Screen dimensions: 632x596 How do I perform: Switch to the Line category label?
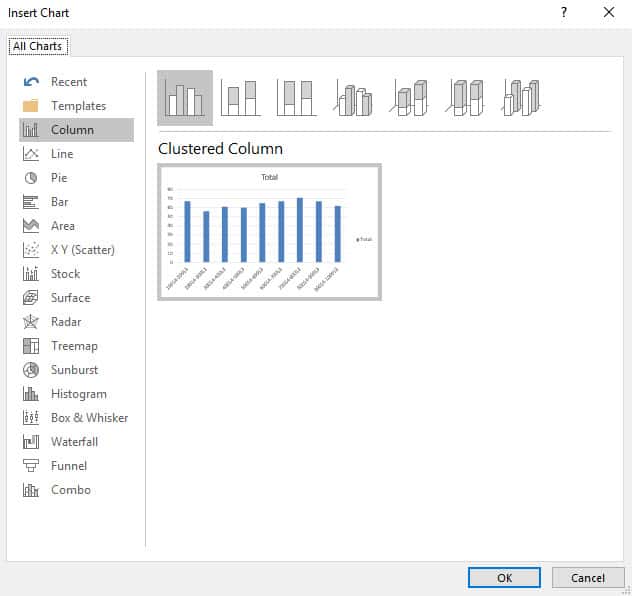pos(62,154)
